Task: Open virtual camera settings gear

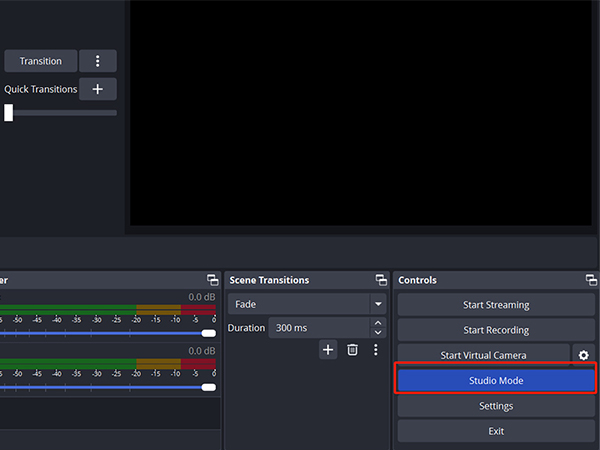Action: click(x=584, y=355)
